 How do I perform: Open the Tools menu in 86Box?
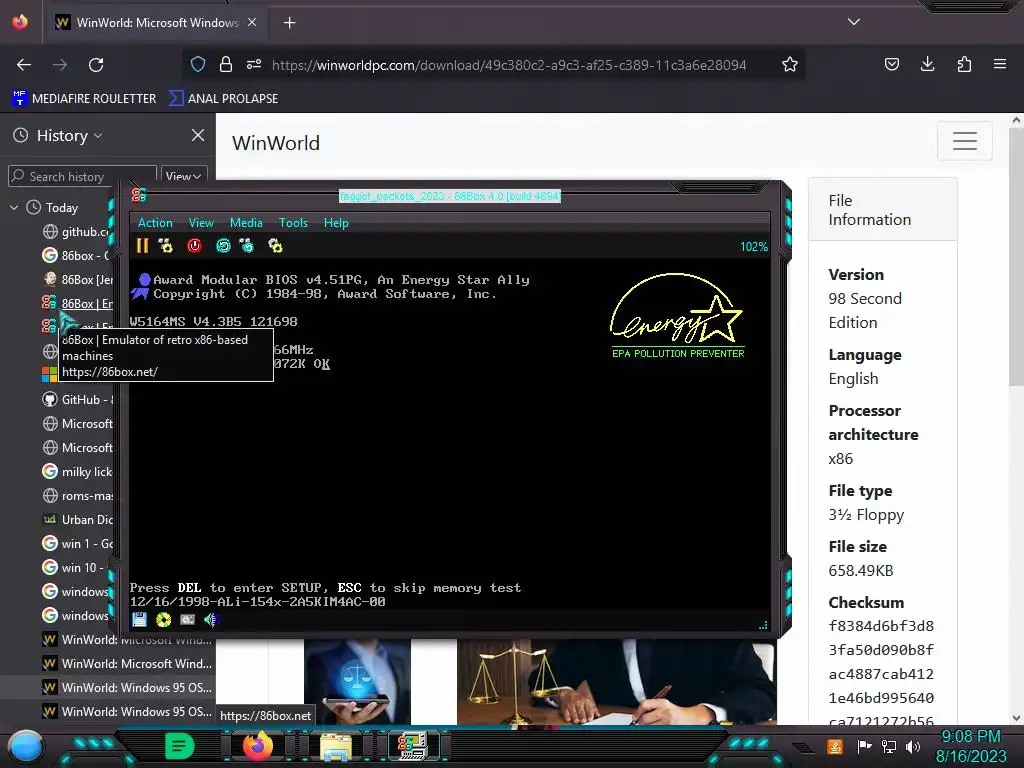[293, 223]
